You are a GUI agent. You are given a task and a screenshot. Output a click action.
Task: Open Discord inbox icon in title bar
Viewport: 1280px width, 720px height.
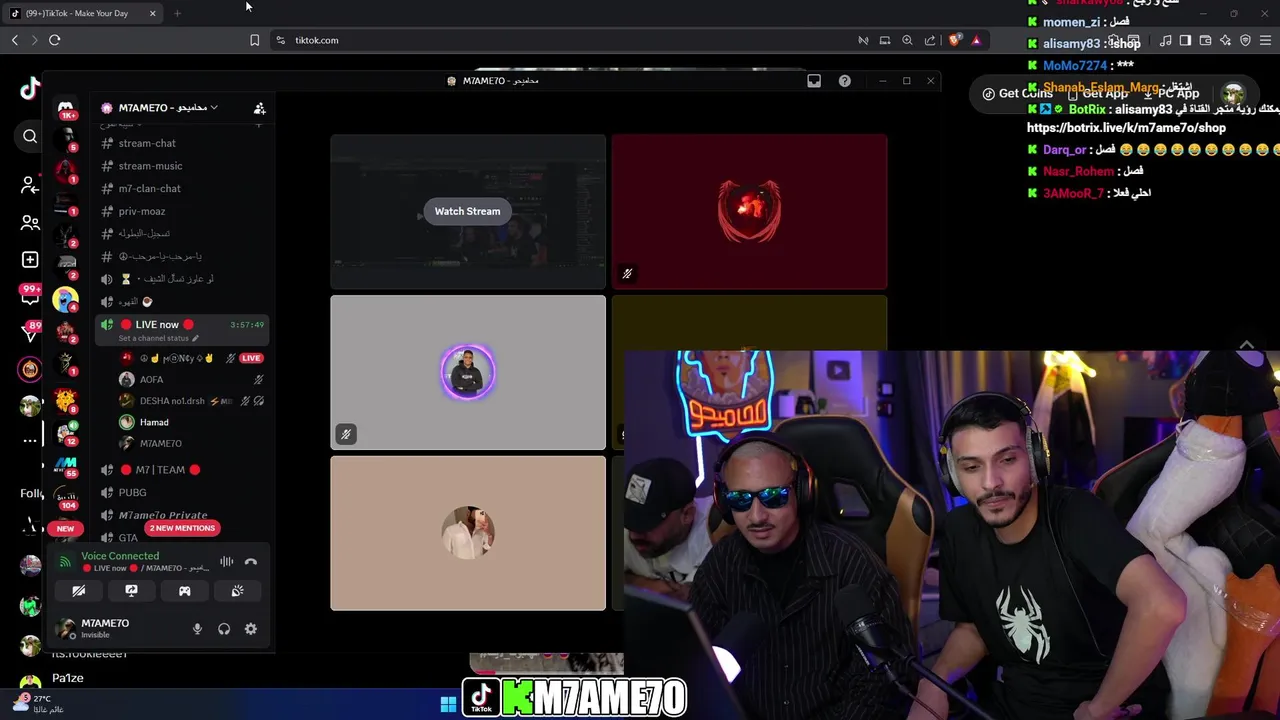(814, 81)
